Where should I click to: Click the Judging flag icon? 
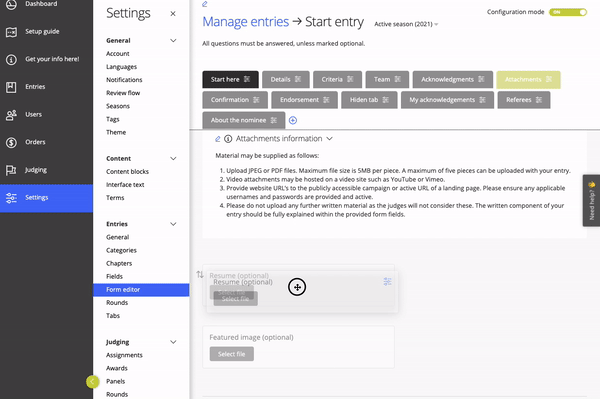11,170
